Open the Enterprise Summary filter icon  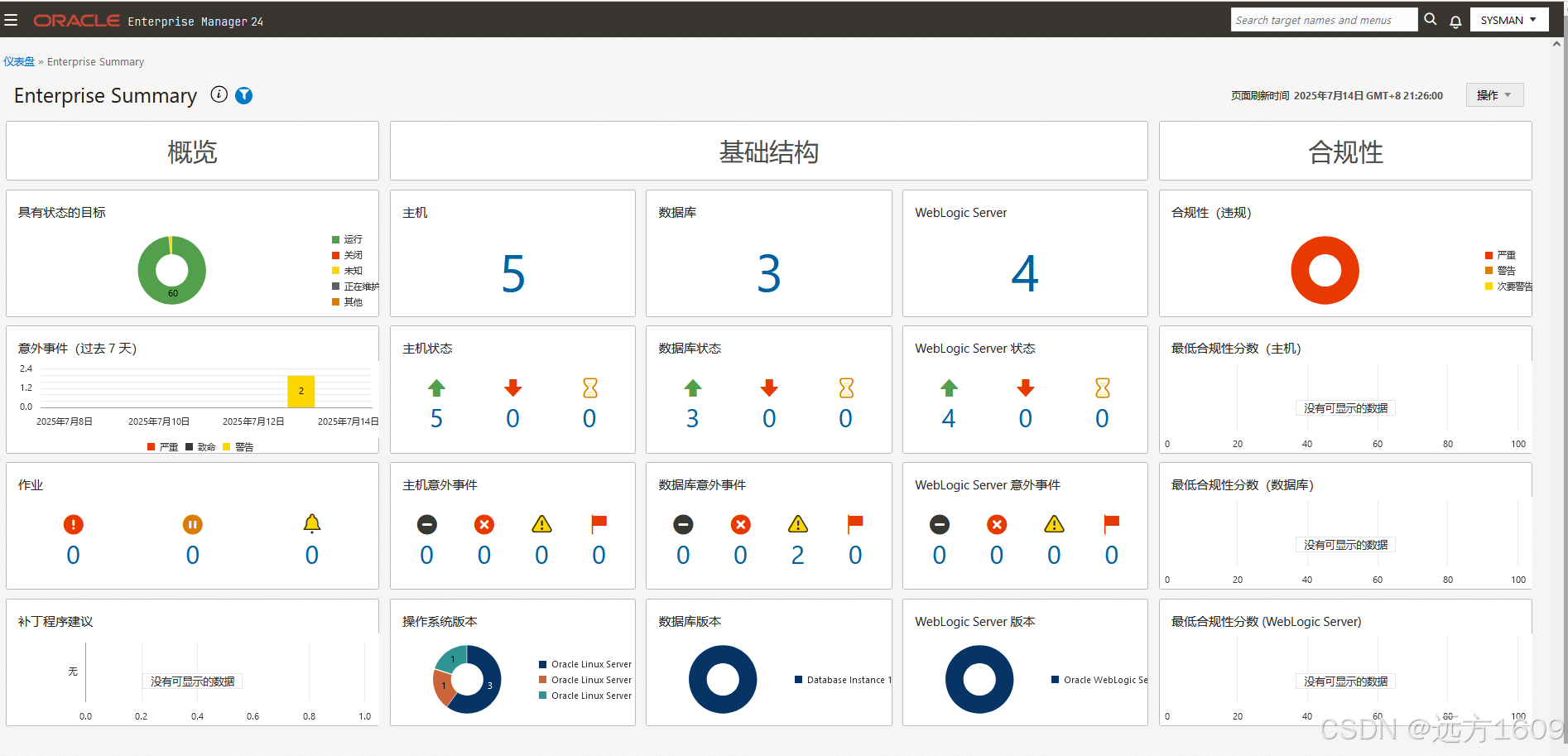click(x=243, y=95)
